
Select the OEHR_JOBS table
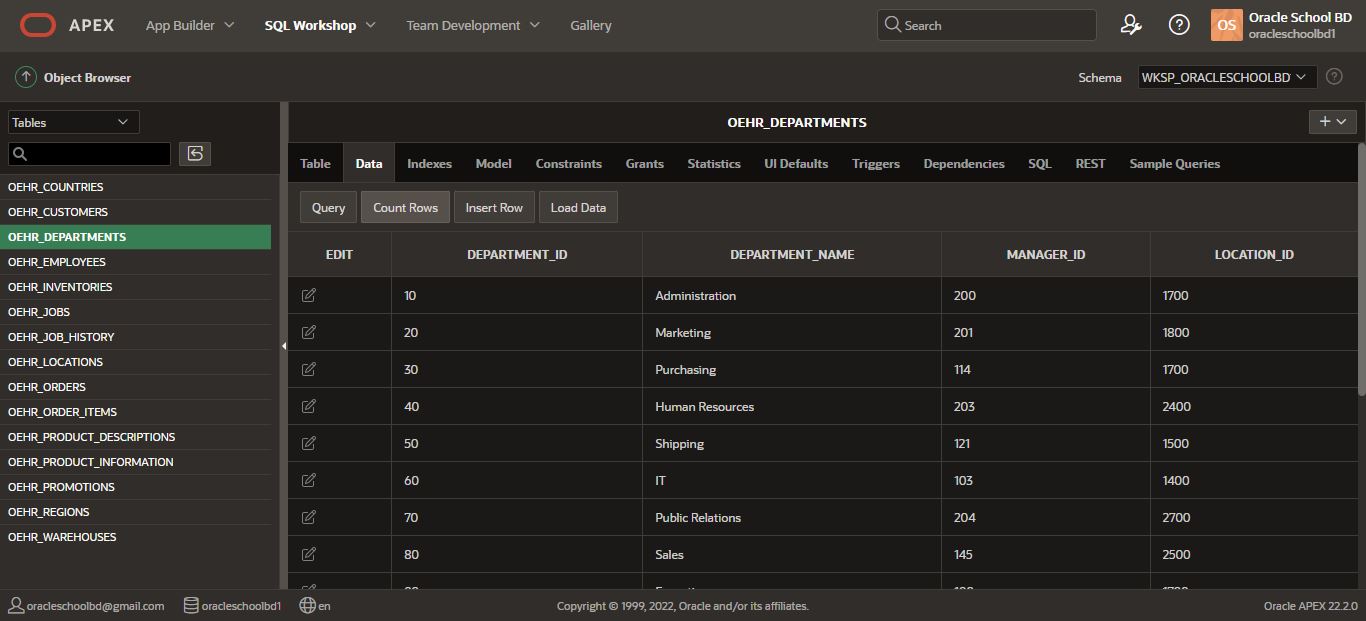pyautogui.click(x=136, y=312)
